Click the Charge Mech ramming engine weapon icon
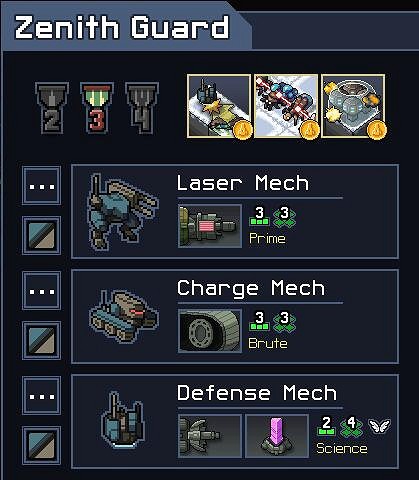Image resolution: width=419 pixels, height=480 pixels. (x=210, y=331)
